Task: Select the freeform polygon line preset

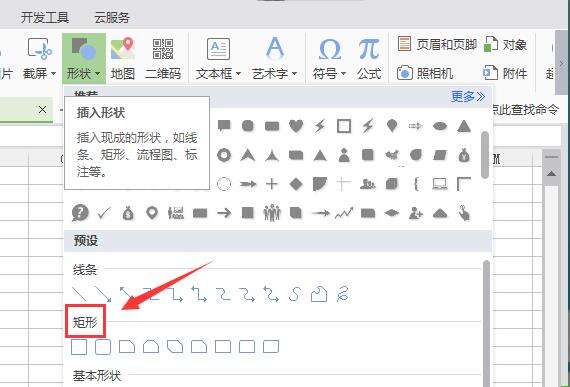Action: point(319,294)
